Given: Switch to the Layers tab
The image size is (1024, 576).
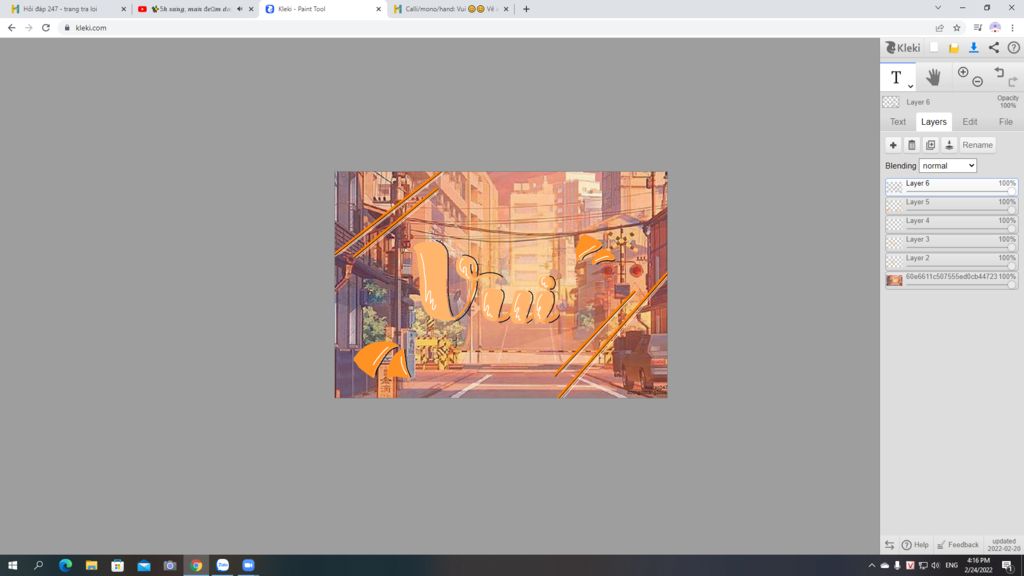Looking at the screenshot, I should (x=933, y=122).
